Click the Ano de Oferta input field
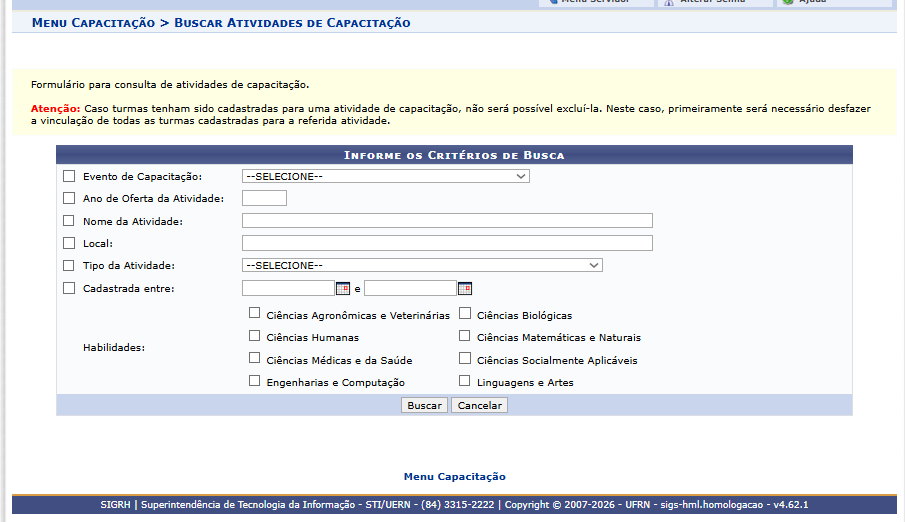 click(x=264, y=198)
